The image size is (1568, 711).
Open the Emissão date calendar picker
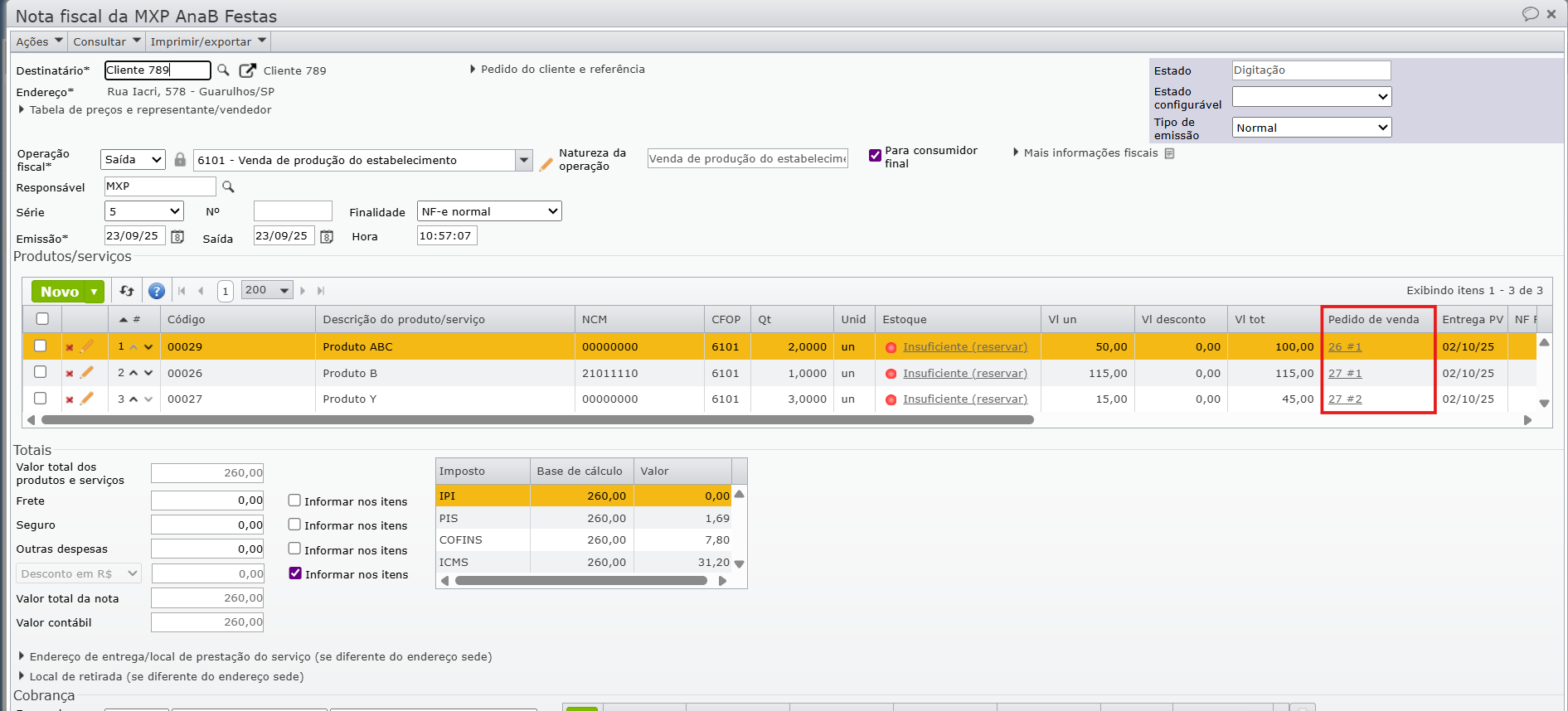click(177, 237)
